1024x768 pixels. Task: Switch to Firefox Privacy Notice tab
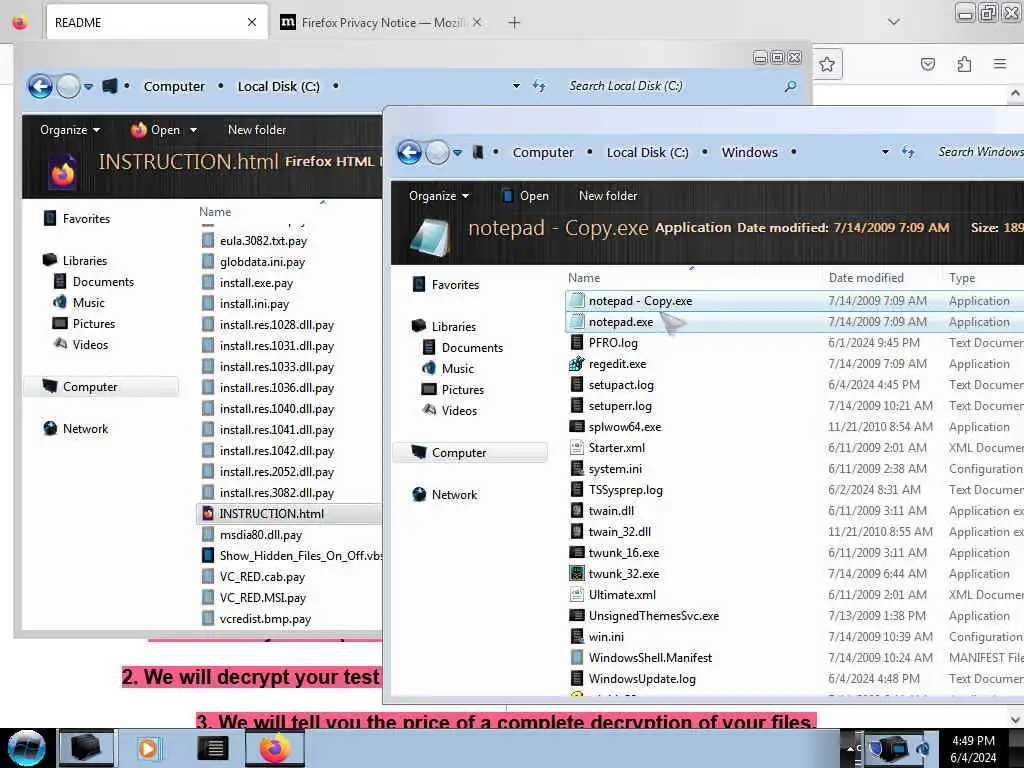point(381,23)
